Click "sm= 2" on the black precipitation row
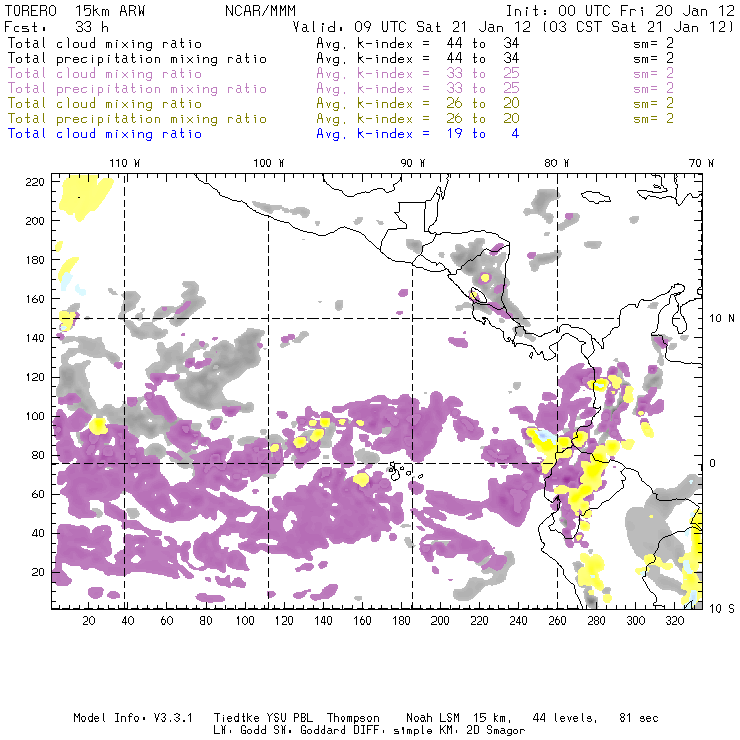 653,59
